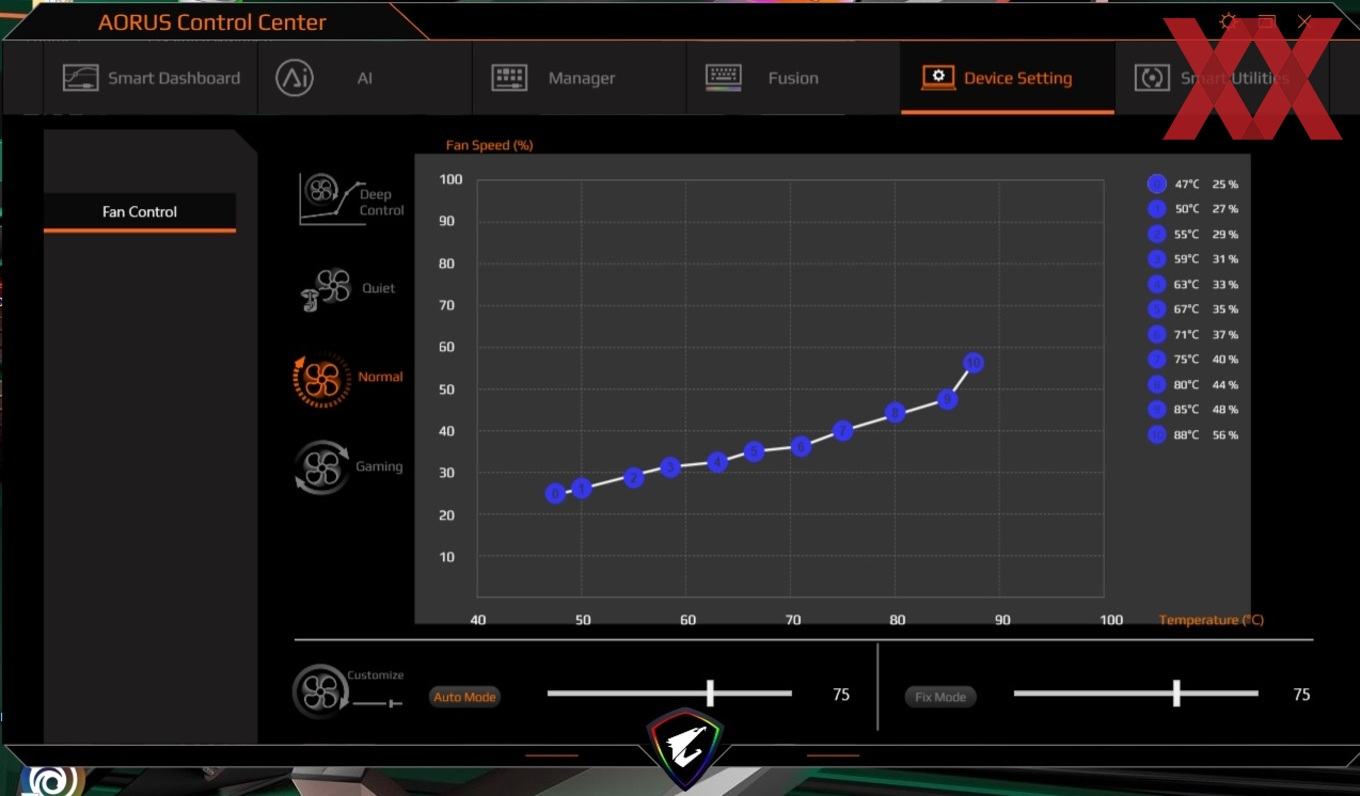Open the Smart Utilities tab
Viewport: 1360px width, 796px height.
[x=1222, y=78]
